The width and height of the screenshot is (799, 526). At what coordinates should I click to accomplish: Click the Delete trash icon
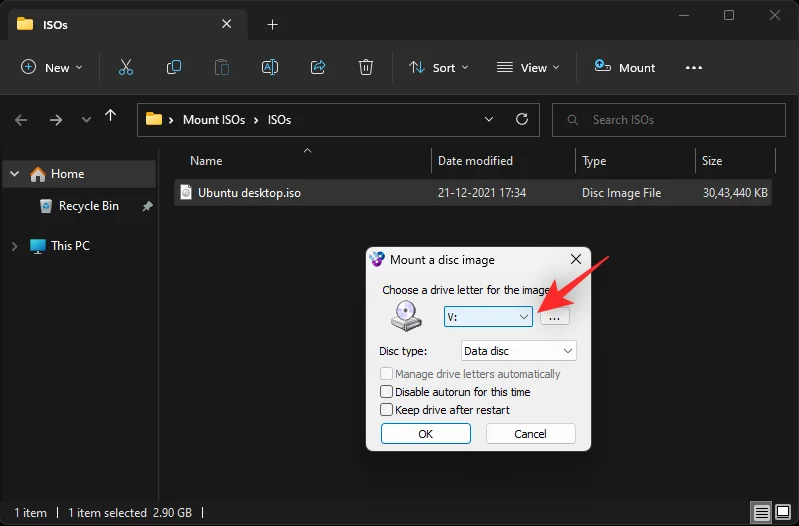point(366,67)
